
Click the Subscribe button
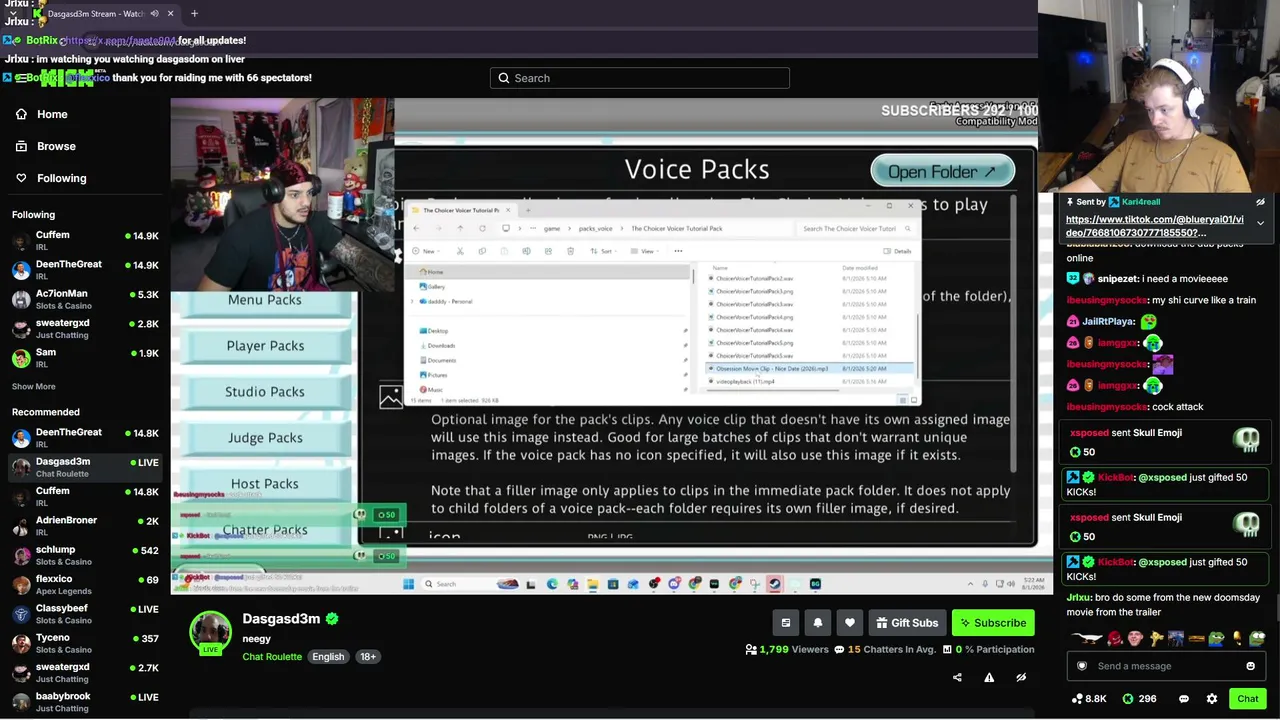point(993,623)
